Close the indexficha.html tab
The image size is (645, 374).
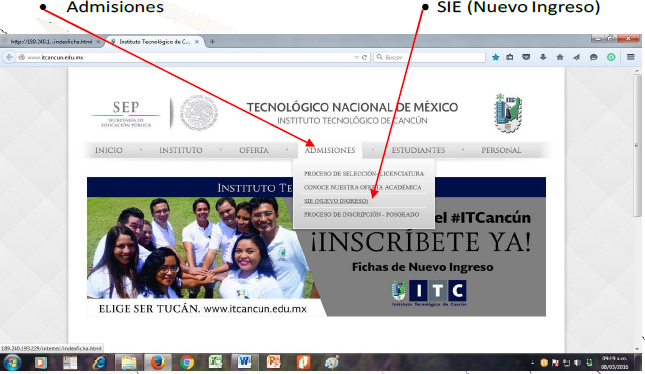pos(98,42)
